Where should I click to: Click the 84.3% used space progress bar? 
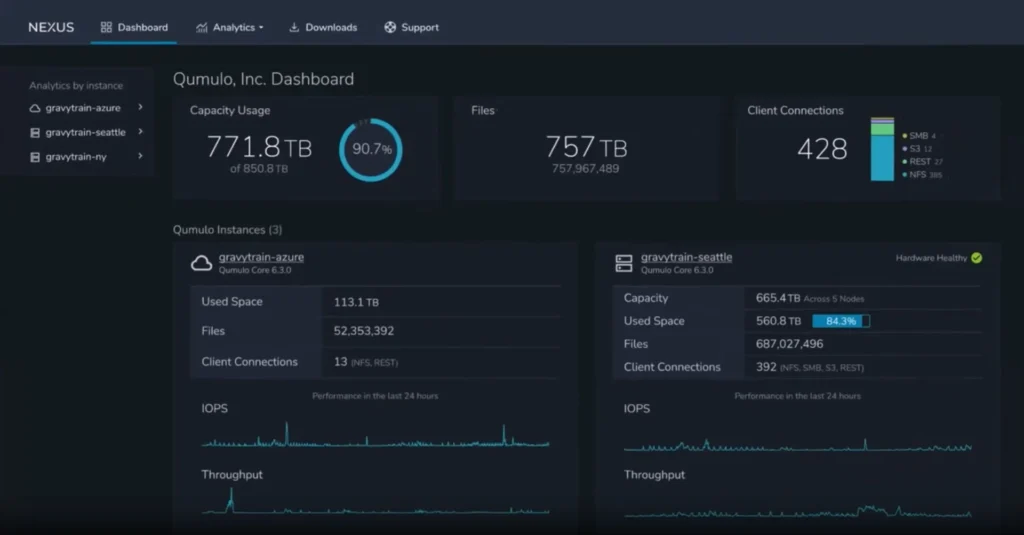click(840, 321)
